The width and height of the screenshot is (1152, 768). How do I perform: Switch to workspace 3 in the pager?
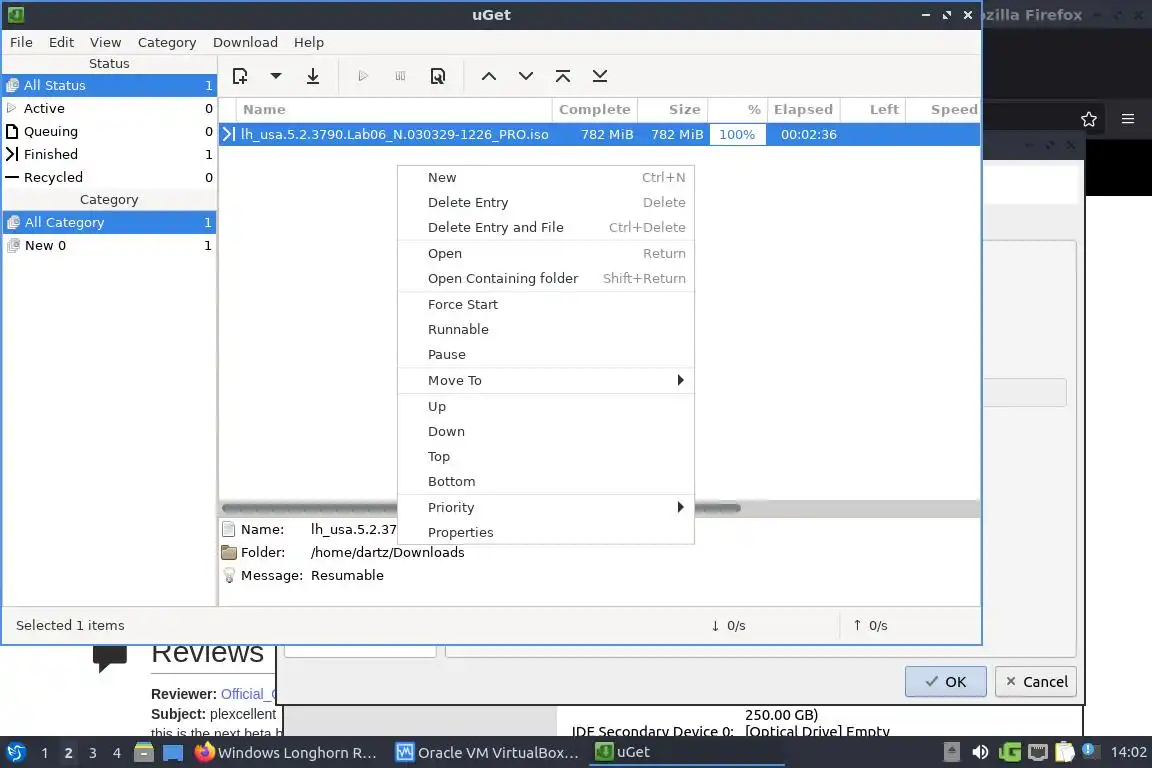pos(93,753)
